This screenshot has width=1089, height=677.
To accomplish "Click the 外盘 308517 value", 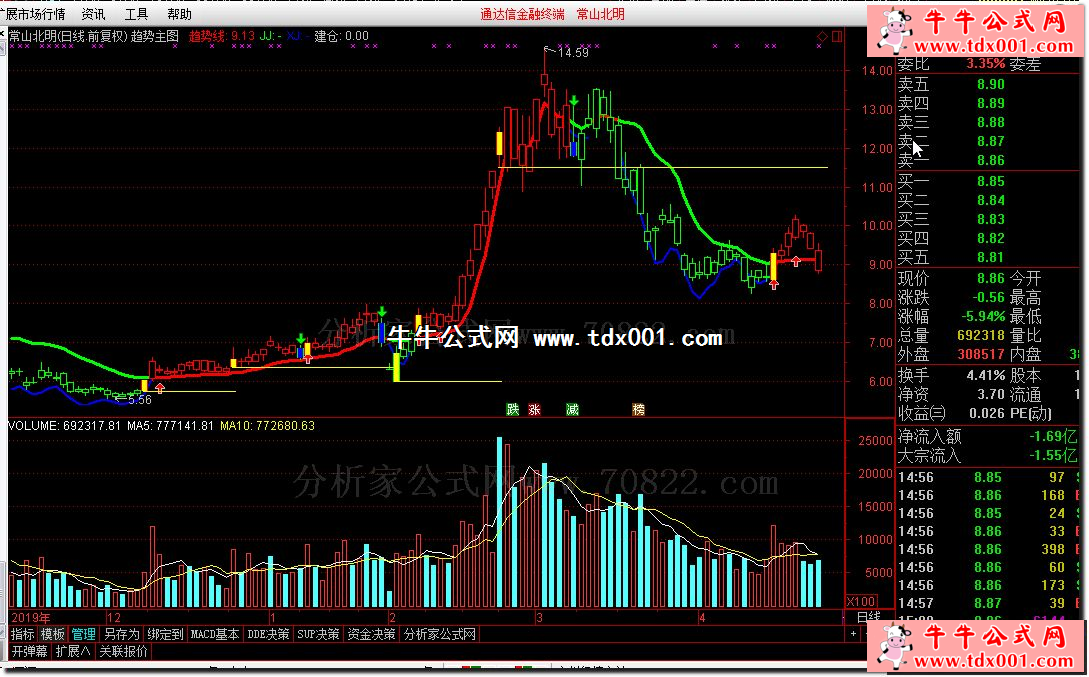I will point(981,354).
